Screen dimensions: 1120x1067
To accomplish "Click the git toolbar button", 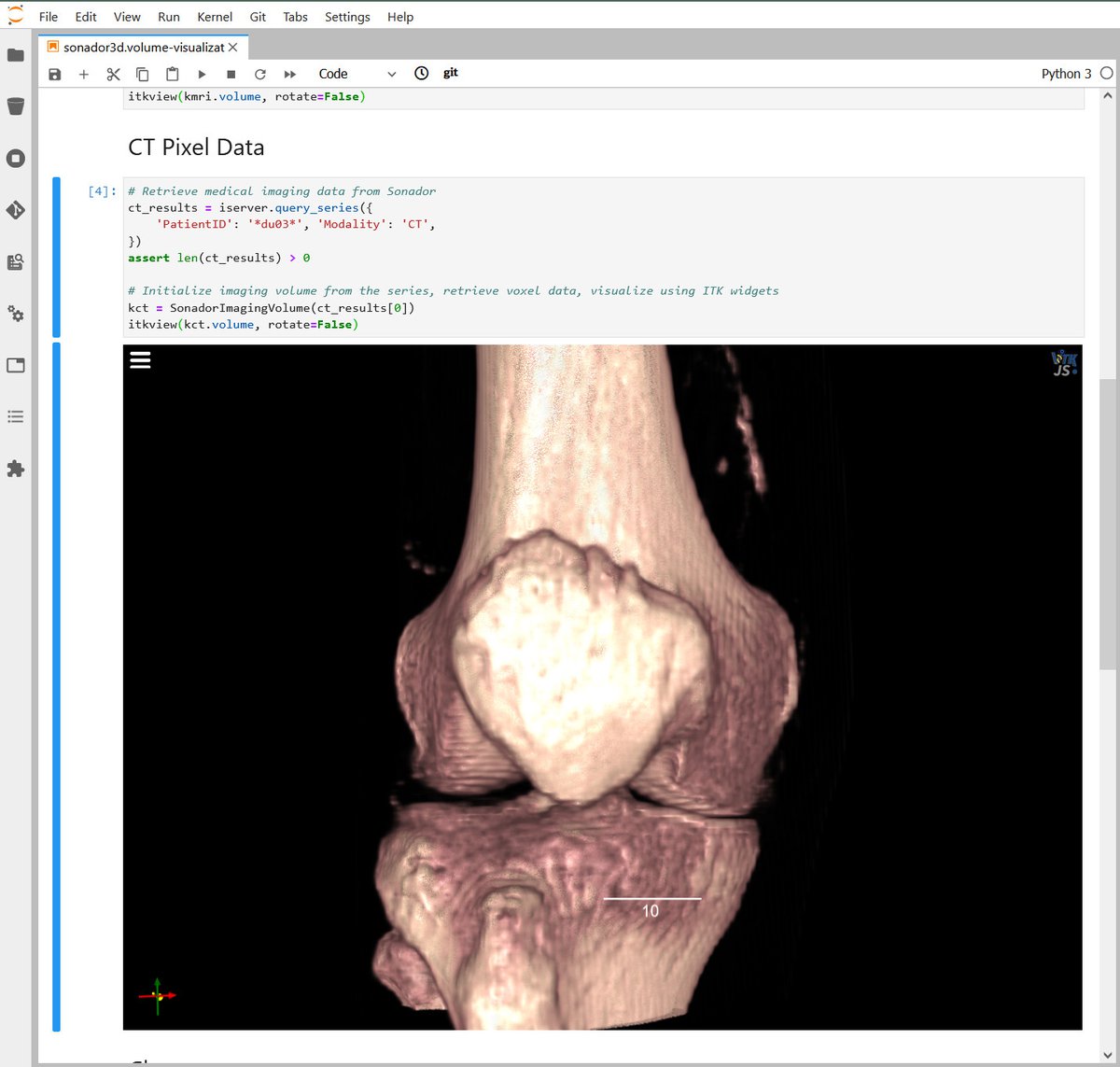I will (x=451, y=73).
